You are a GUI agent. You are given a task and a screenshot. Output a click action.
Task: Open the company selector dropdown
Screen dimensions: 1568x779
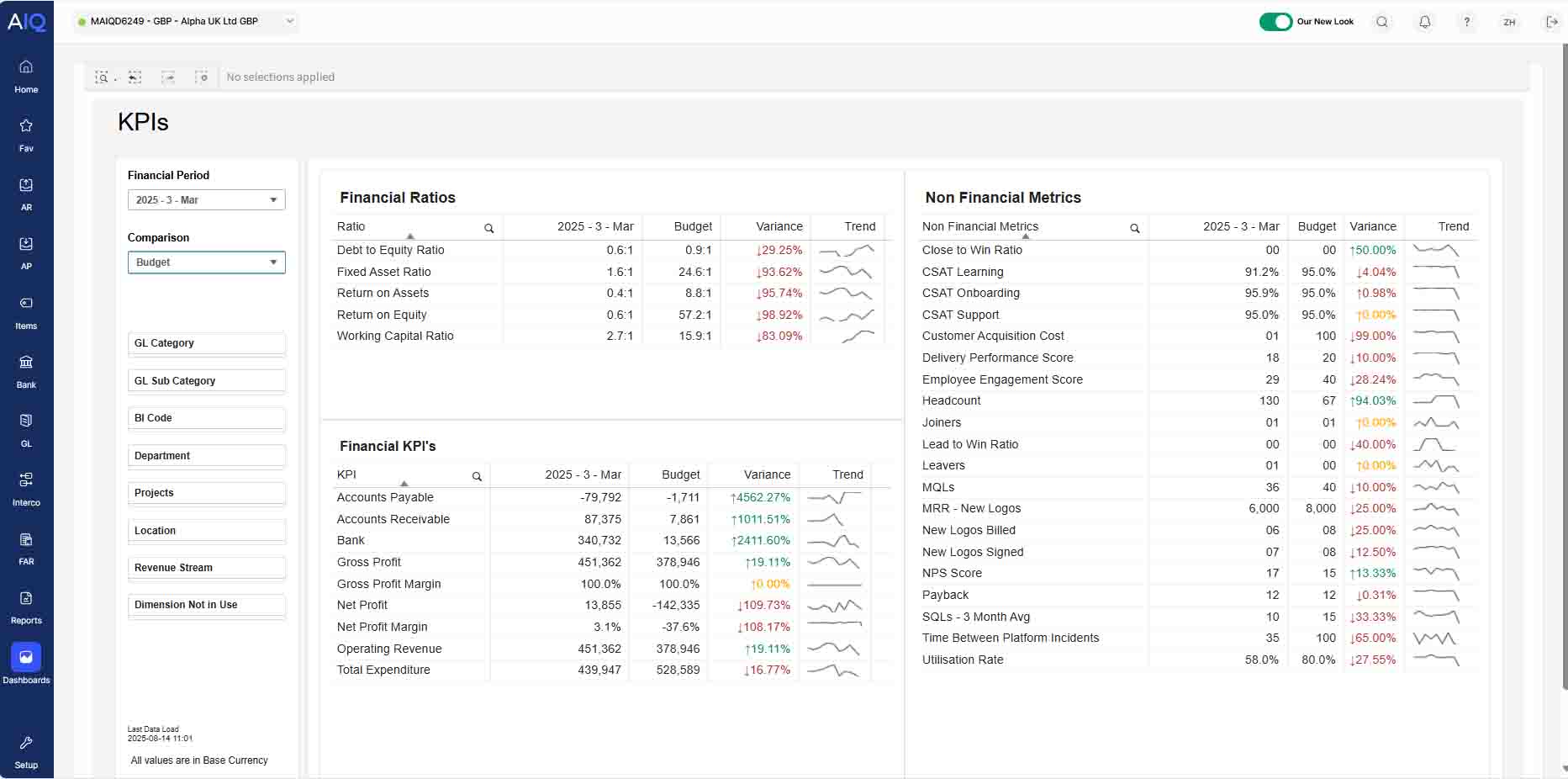(187, 21)
